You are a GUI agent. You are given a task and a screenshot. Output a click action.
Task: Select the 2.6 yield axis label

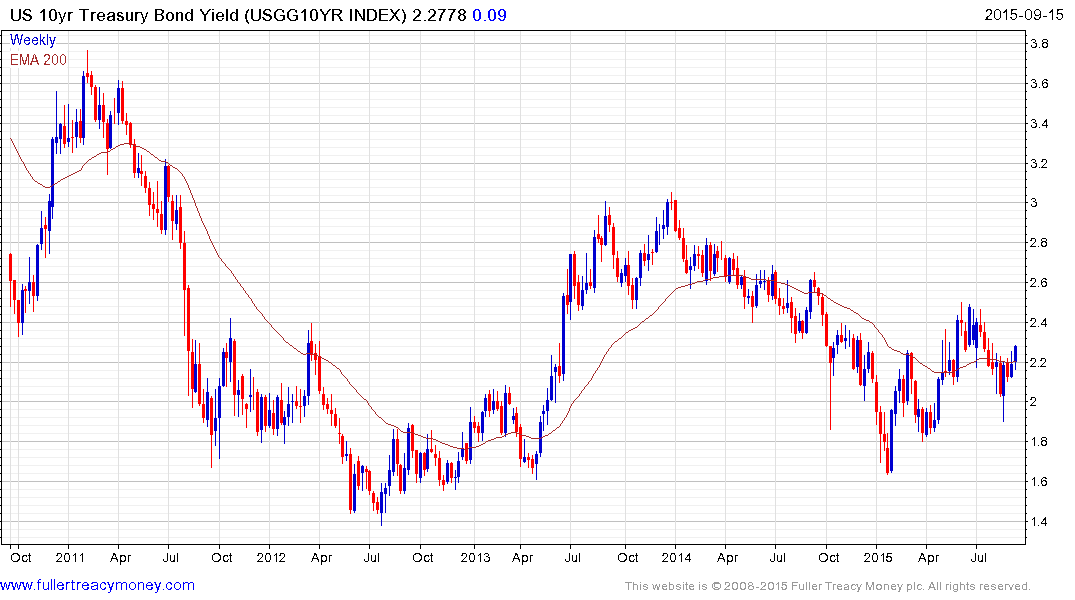pyautogui.click(x=1039, y=283)
